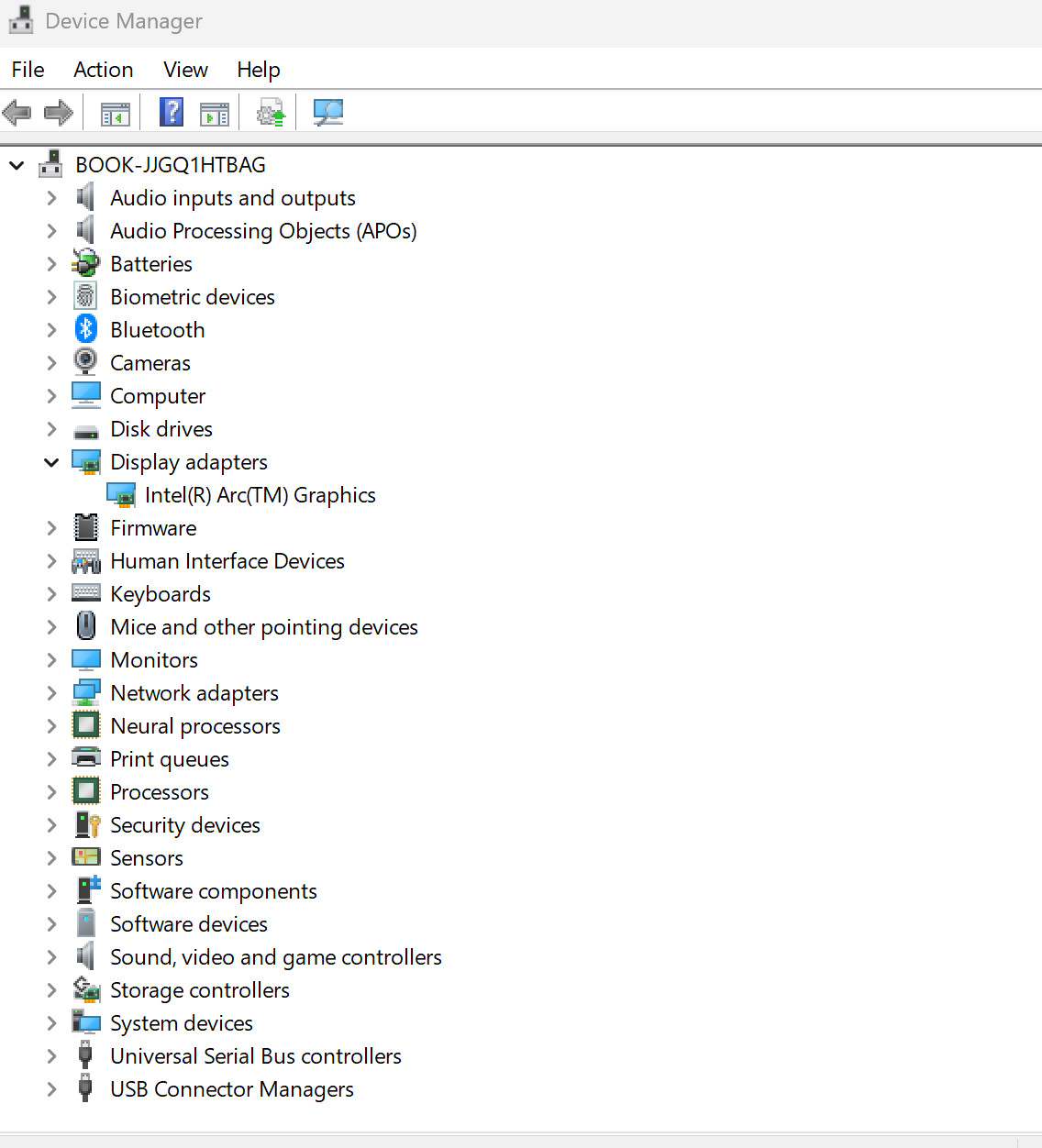Click the Keyboards category icon
This screenshot has height=1148, width=1042.
[86, 593]
